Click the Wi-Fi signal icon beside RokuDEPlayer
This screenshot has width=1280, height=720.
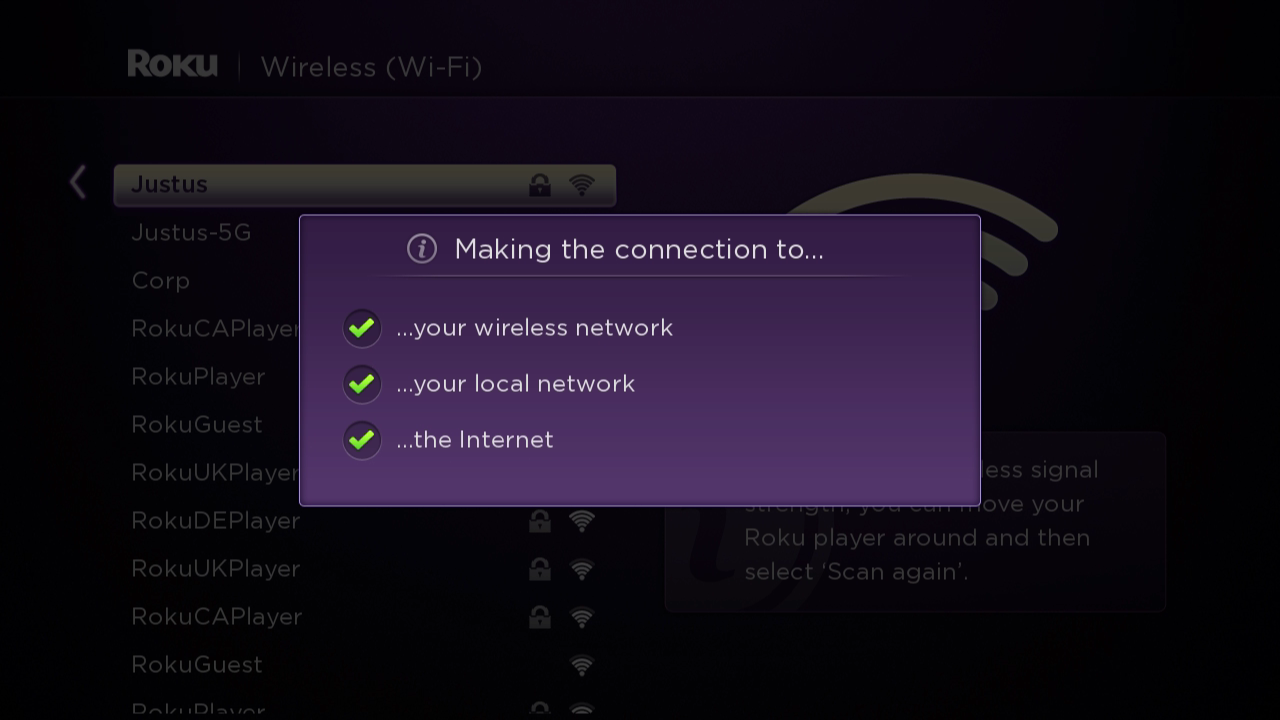coord(582,521)
